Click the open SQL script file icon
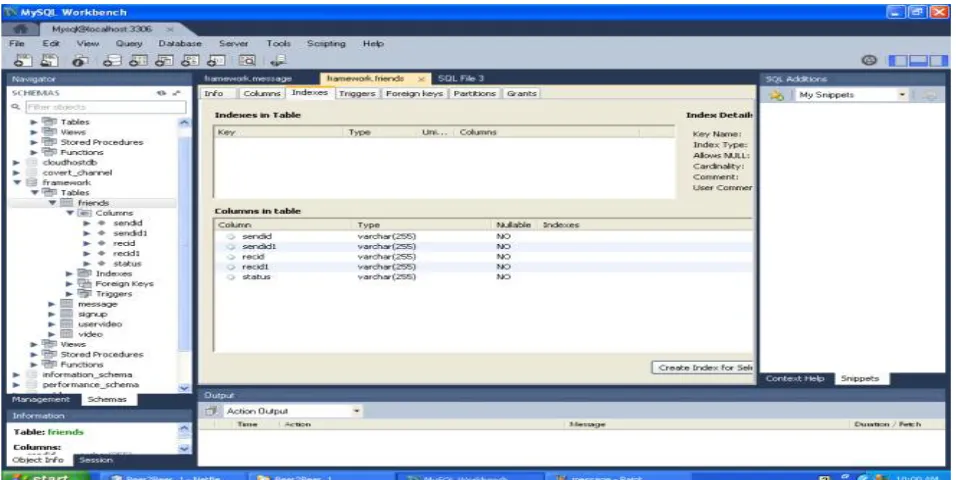Screen dimensions: 956x480 [x=49, y=60]
